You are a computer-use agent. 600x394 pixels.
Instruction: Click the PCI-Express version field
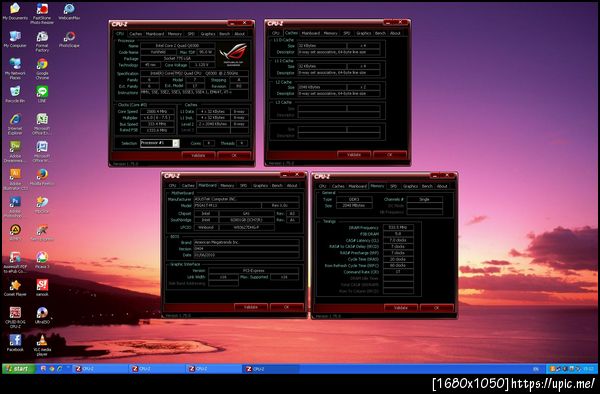pos(254,270)
